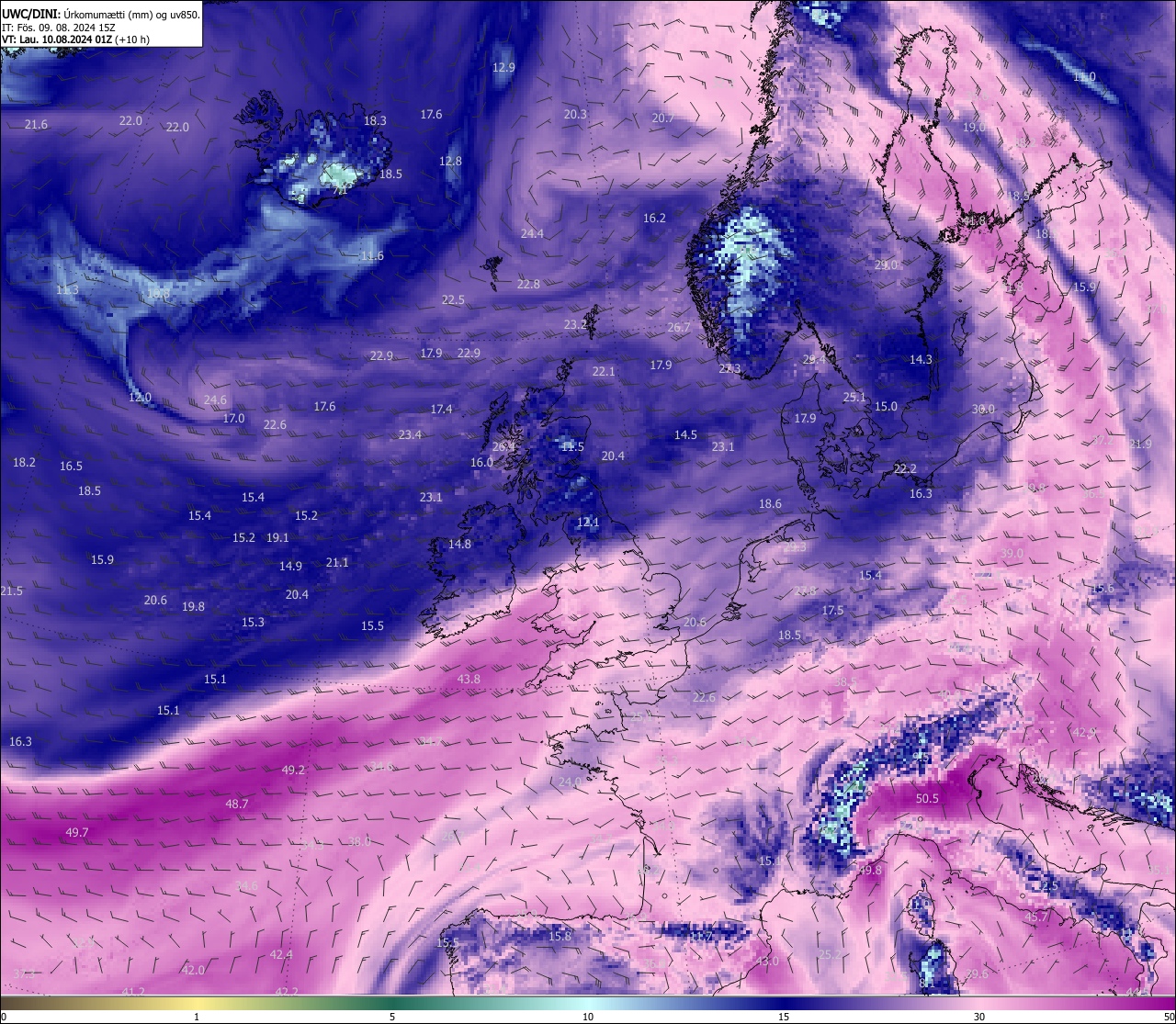This screenshot has width=1176, height=1024.
Task: Click the 10 label on the color scale
Action: pos(587,1017)
